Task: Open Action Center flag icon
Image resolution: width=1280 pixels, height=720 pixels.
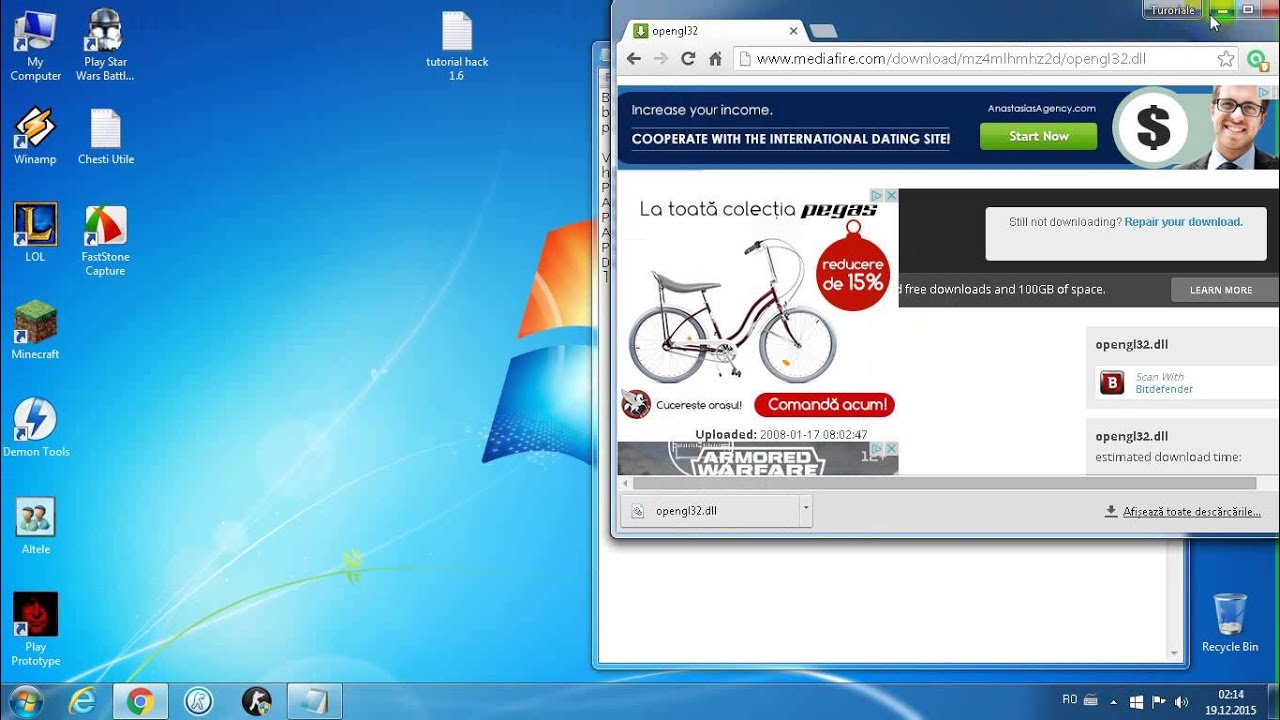Action: click(1159, 701)
